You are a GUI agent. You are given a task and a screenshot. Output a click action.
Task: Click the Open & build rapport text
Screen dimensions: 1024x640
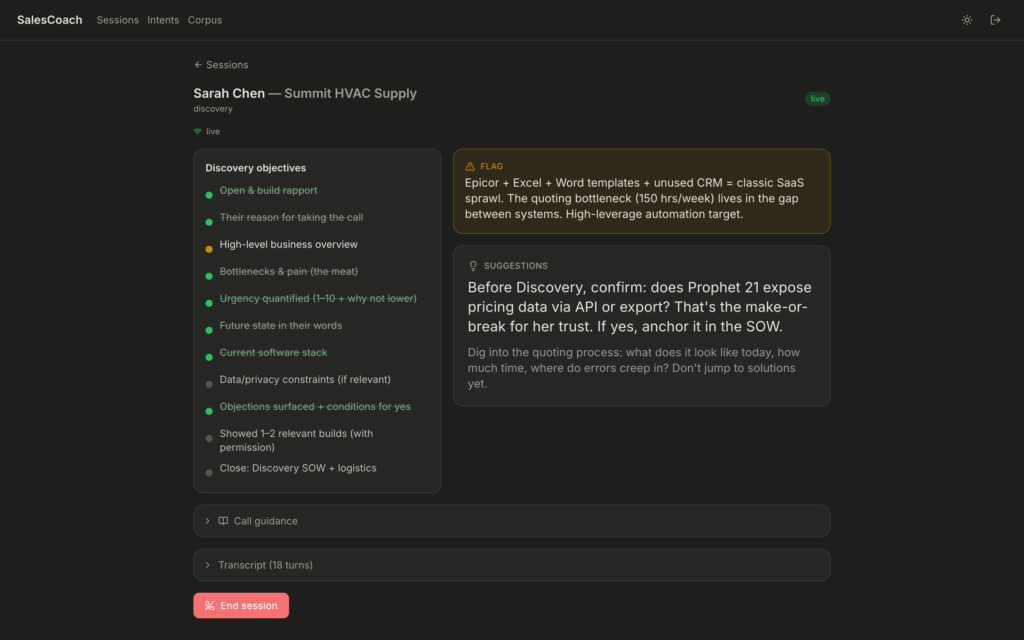coord(268,190)
